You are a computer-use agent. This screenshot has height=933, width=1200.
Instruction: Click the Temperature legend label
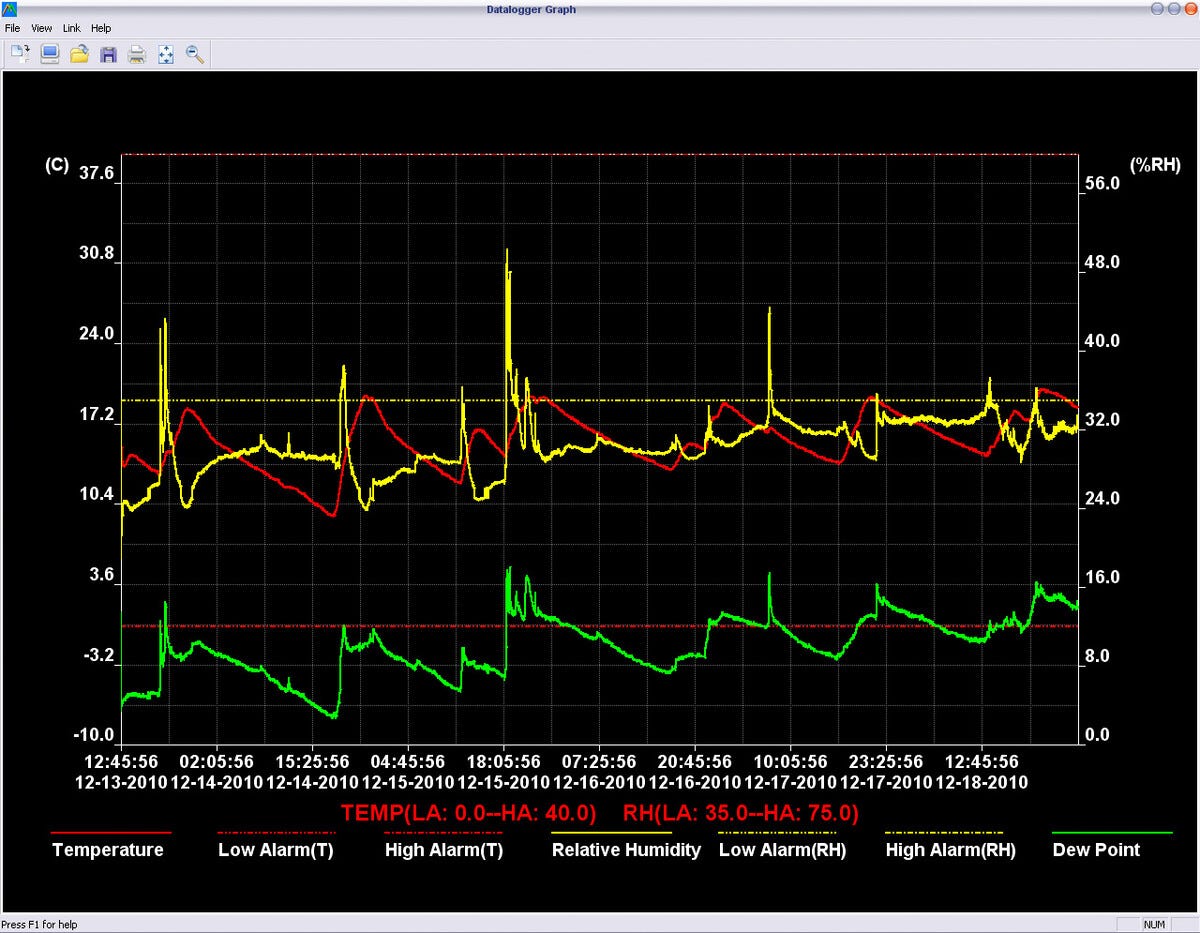(108, 850)
